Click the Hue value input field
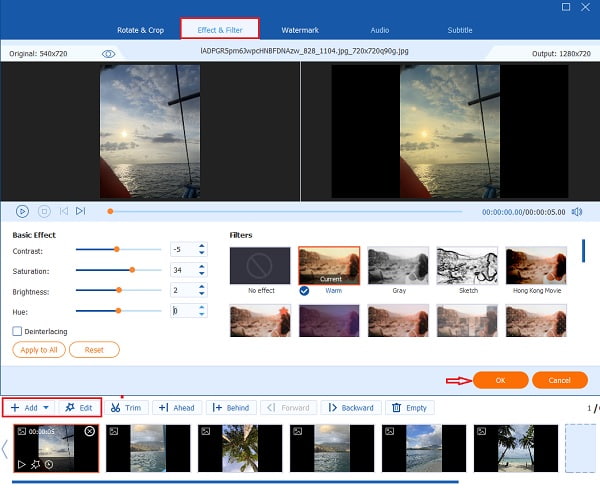The image size is (600, 488). 184,310
